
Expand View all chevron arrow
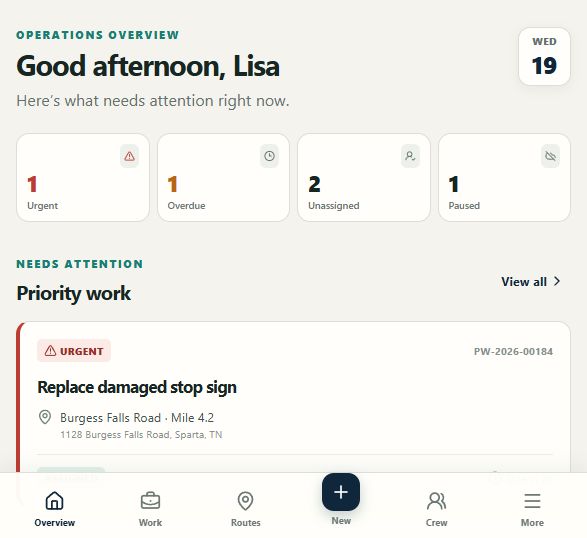(x=557, y=281)
